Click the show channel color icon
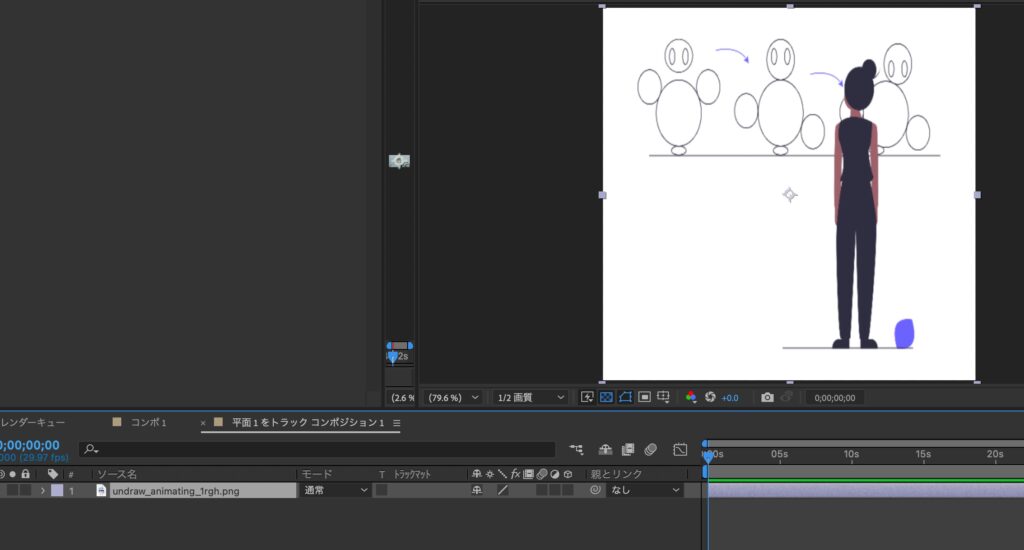Screen dimensions: 1024x550 pyautogui.click(x=691, y=397)
